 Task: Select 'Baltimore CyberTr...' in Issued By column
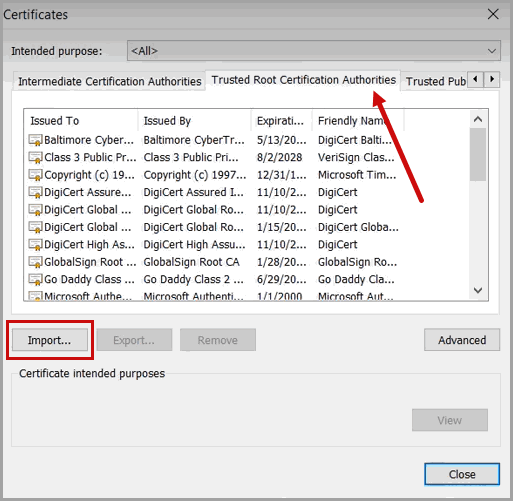(x=194, y=140)
